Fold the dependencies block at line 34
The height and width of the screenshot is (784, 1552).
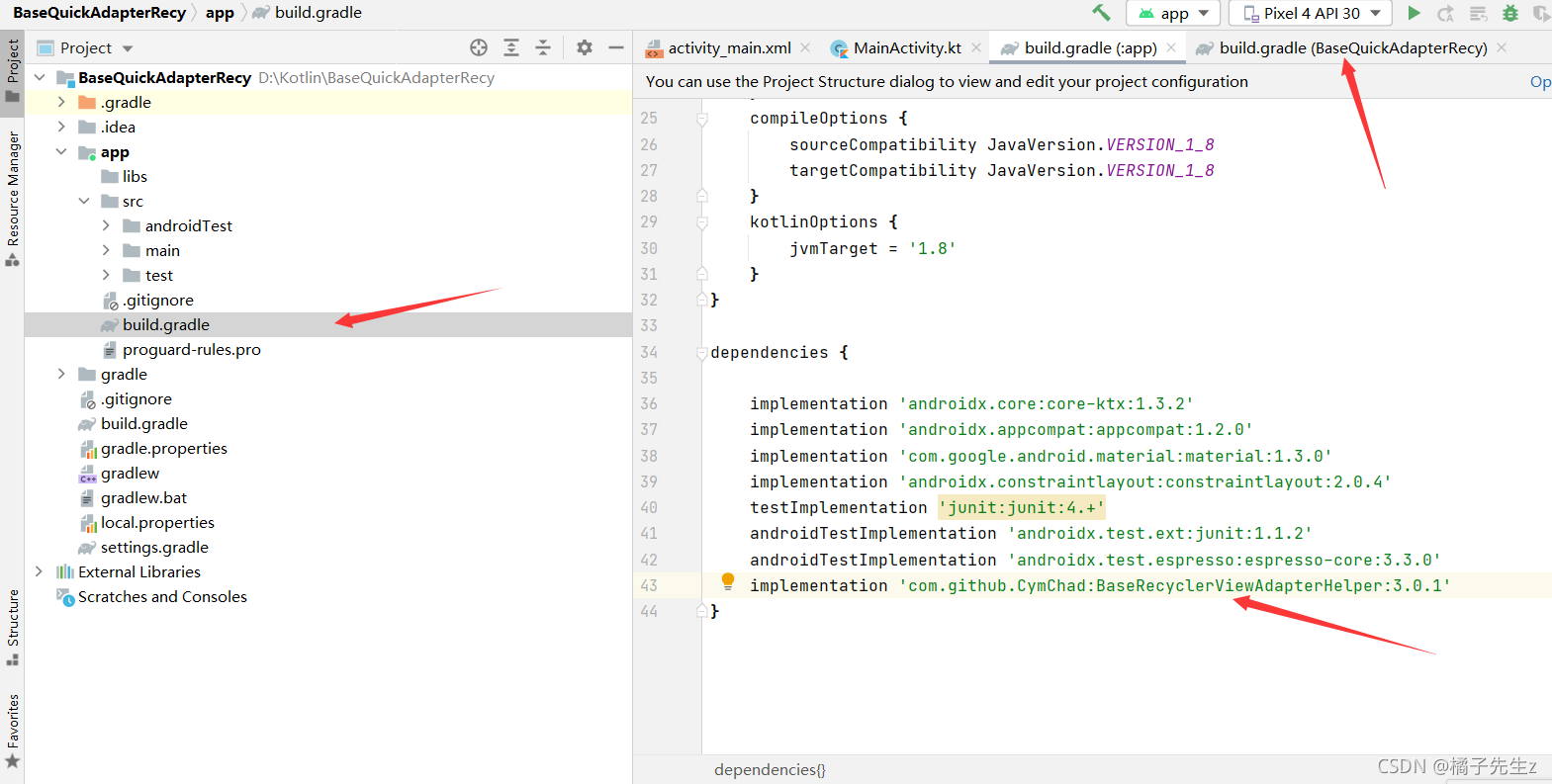[x=701, y=353]
